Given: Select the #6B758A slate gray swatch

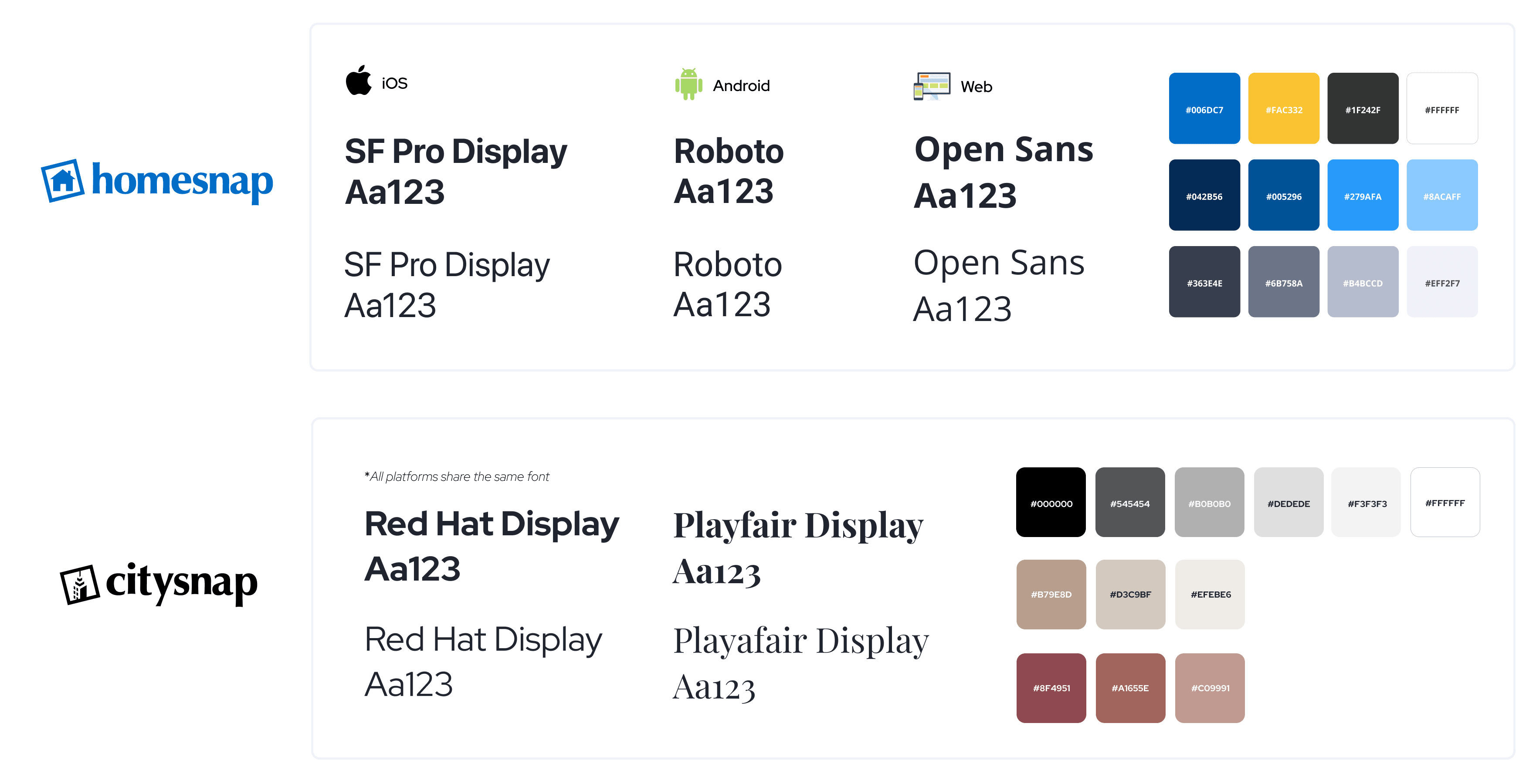Looking at the screenshot, I should click(x=1283, y=282).
